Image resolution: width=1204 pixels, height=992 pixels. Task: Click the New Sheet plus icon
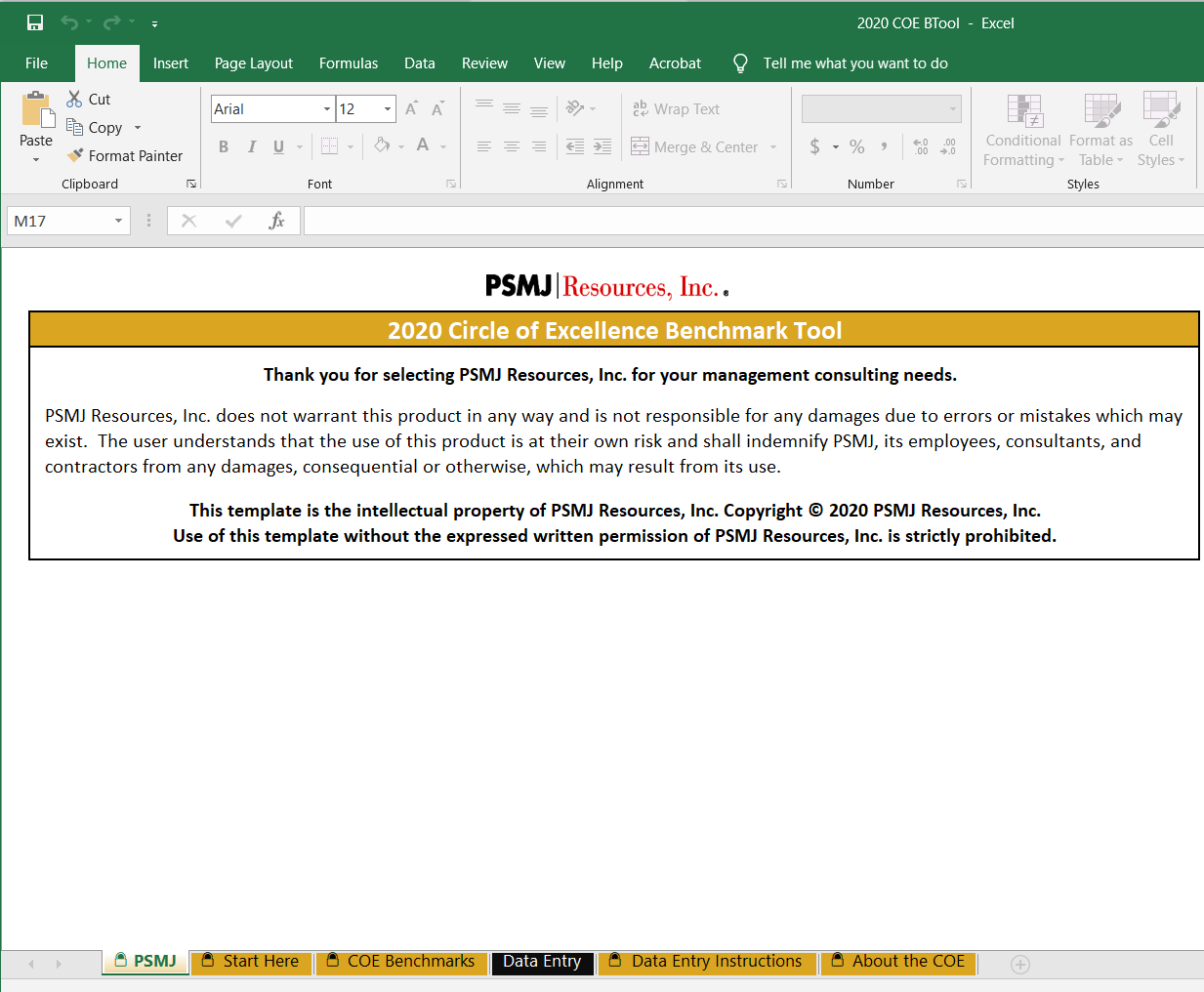point(1020,965)
